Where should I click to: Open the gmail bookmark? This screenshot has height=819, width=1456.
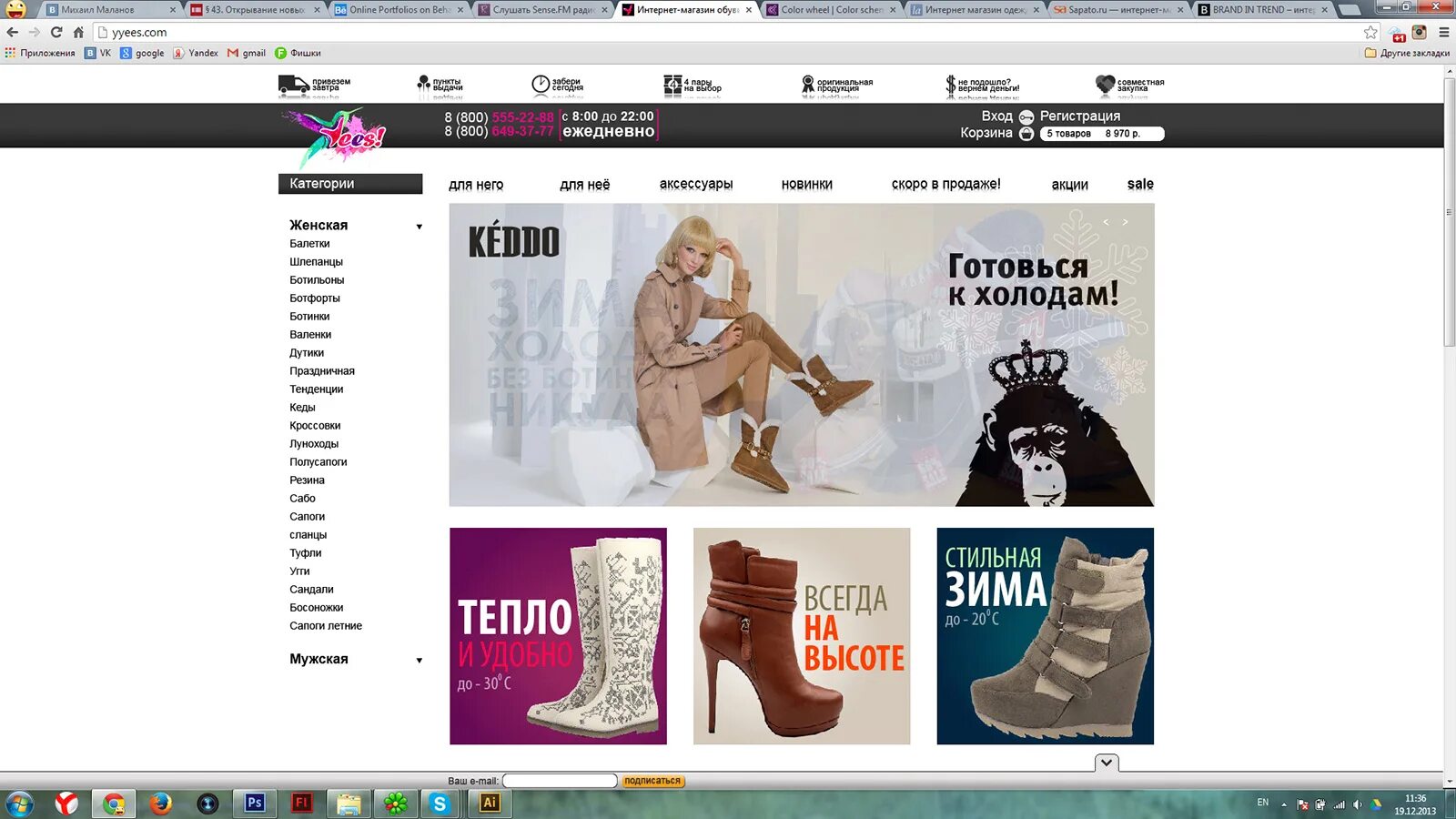pyautogui.click(x=247, y=53)
